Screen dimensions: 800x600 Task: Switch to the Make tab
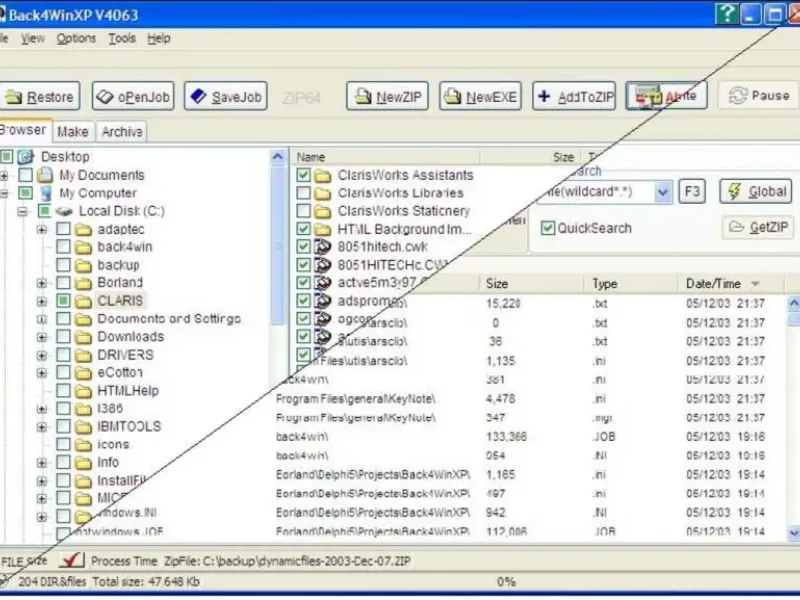tap(73, 132)
